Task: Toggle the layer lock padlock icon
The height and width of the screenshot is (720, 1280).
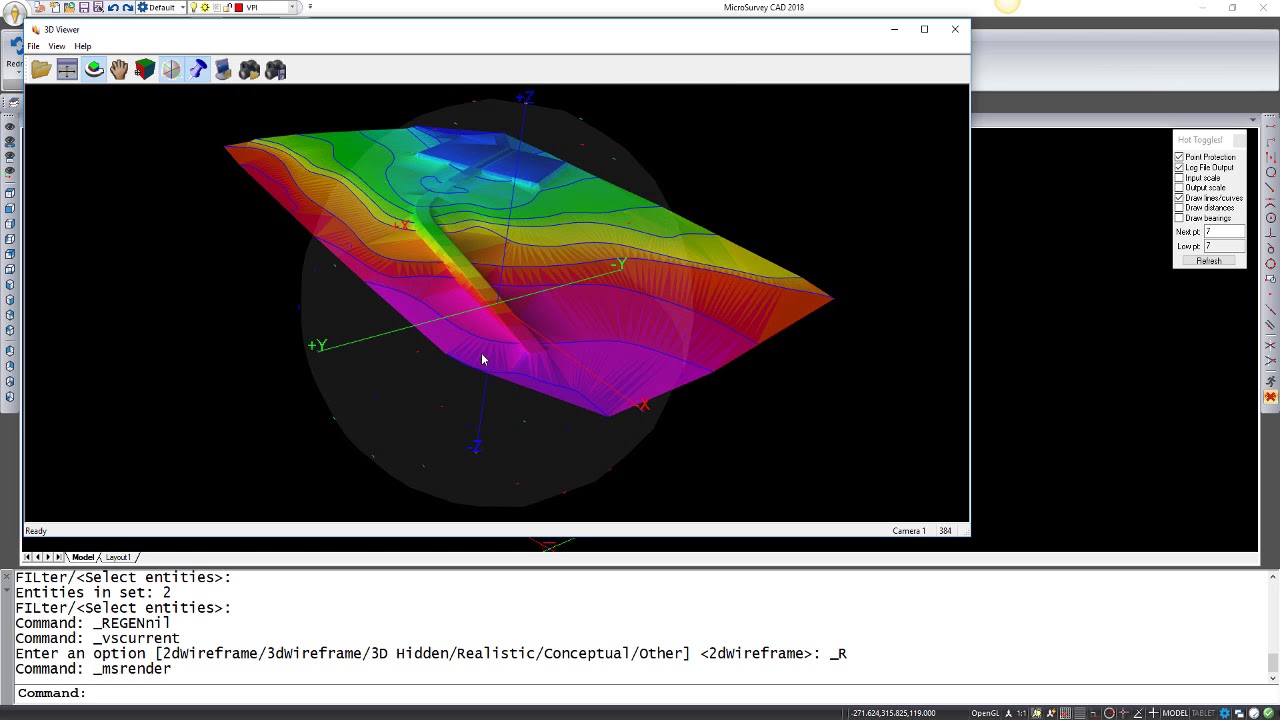Action: click(227, 7)
